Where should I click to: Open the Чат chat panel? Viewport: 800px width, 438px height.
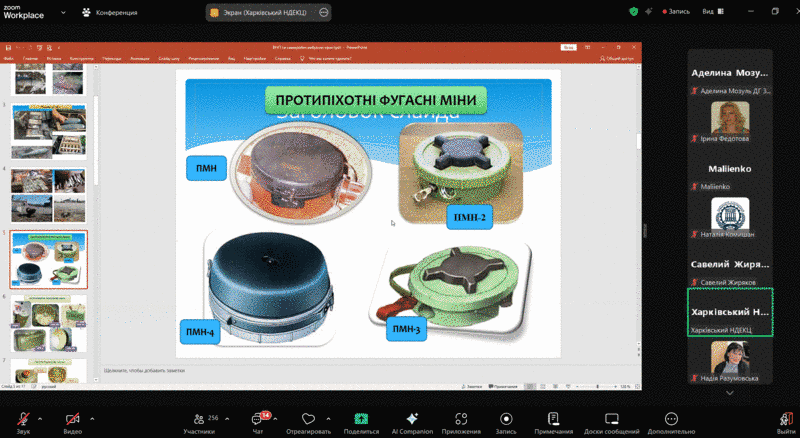258,423
